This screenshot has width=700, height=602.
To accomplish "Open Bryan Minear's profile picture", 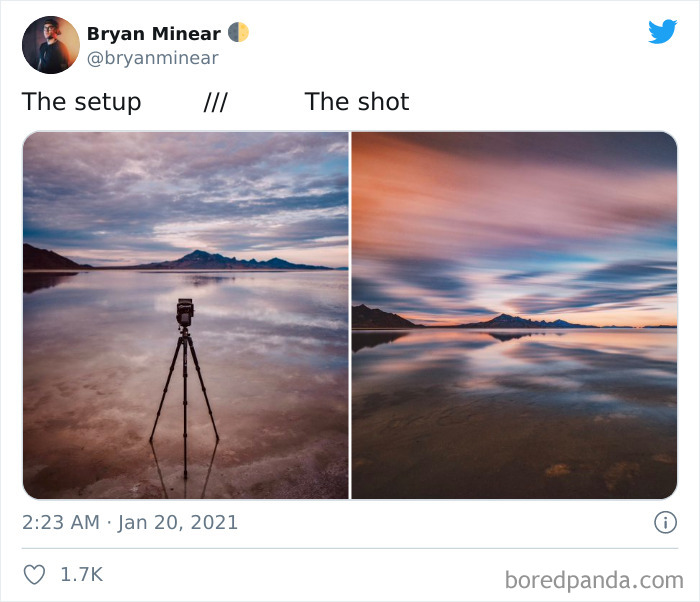I will (x=51, y=45).
